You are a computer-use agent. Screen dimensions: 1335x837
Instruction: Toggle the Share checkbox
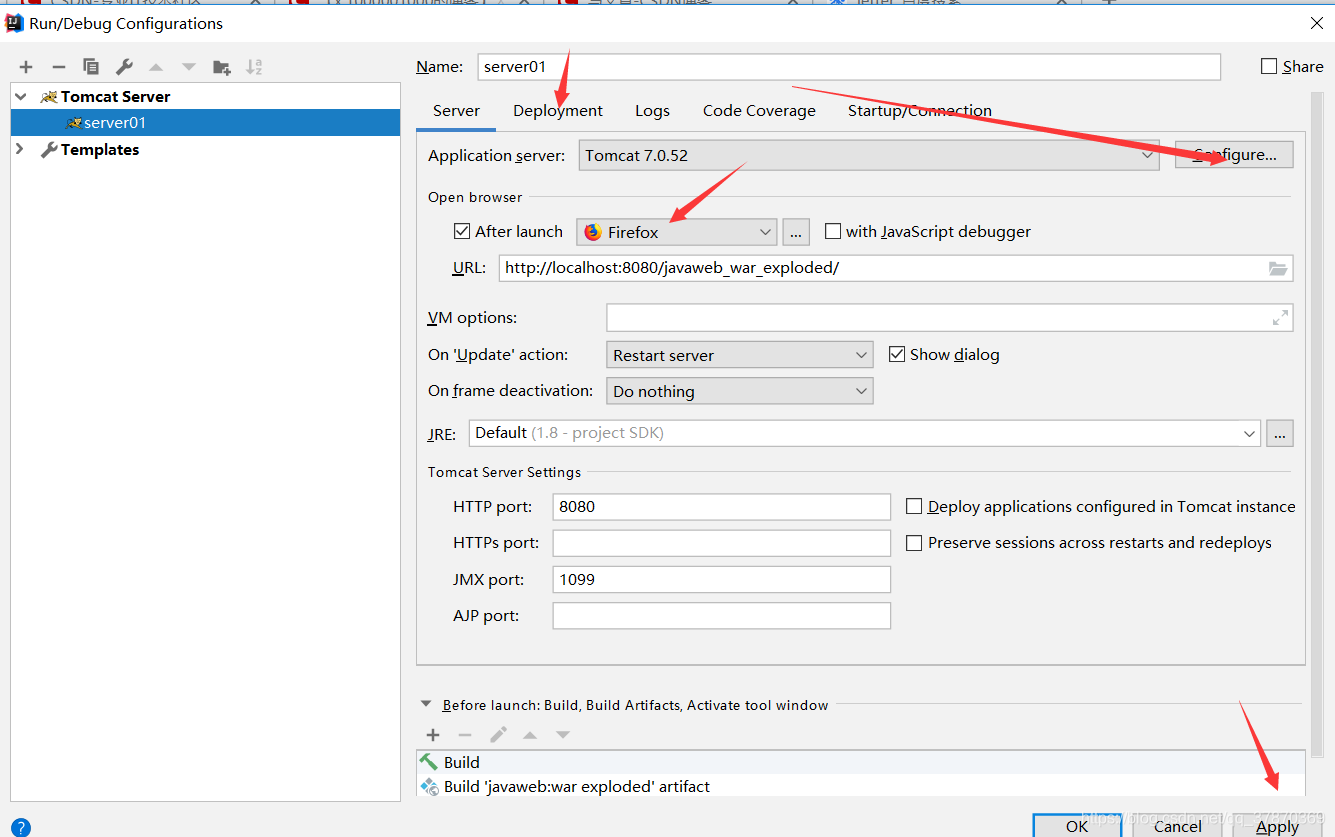pyautogui.click(x=1269, y=66)
